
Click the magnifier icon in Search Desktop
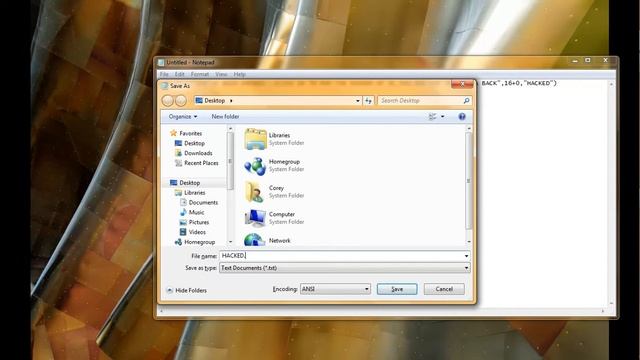pos(466,100)
